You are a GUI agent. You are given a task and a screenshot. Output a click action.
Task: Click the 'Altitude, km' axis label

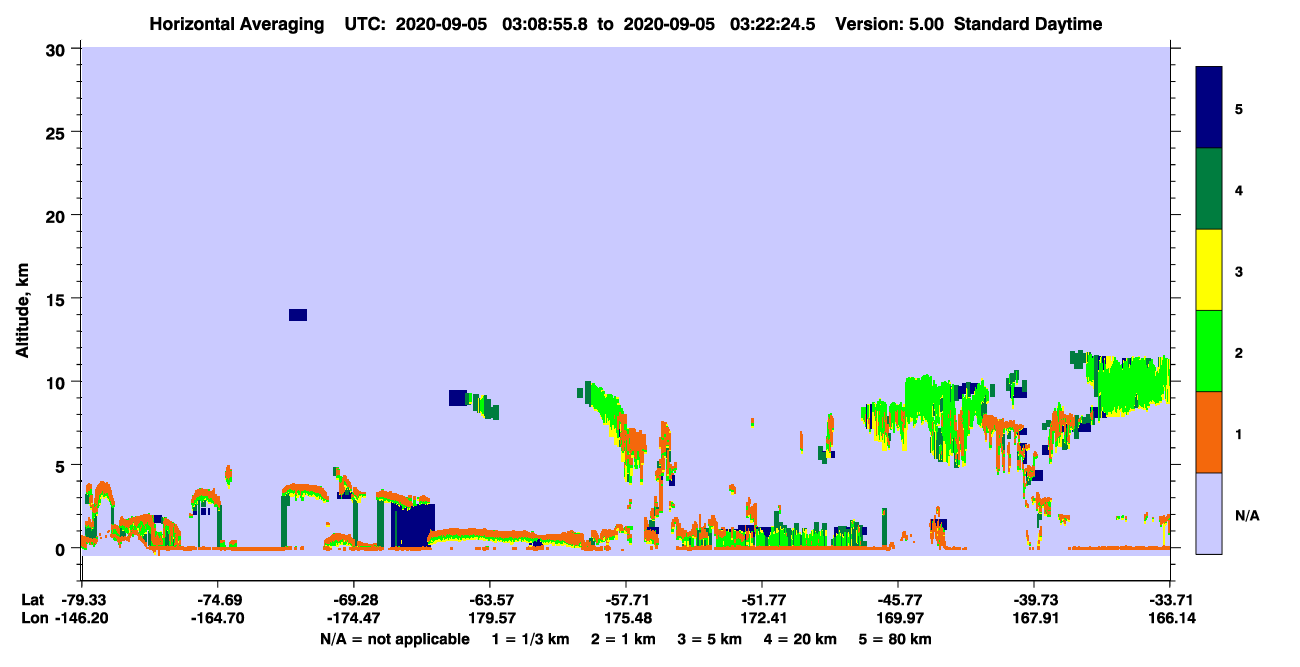(22, 312)
